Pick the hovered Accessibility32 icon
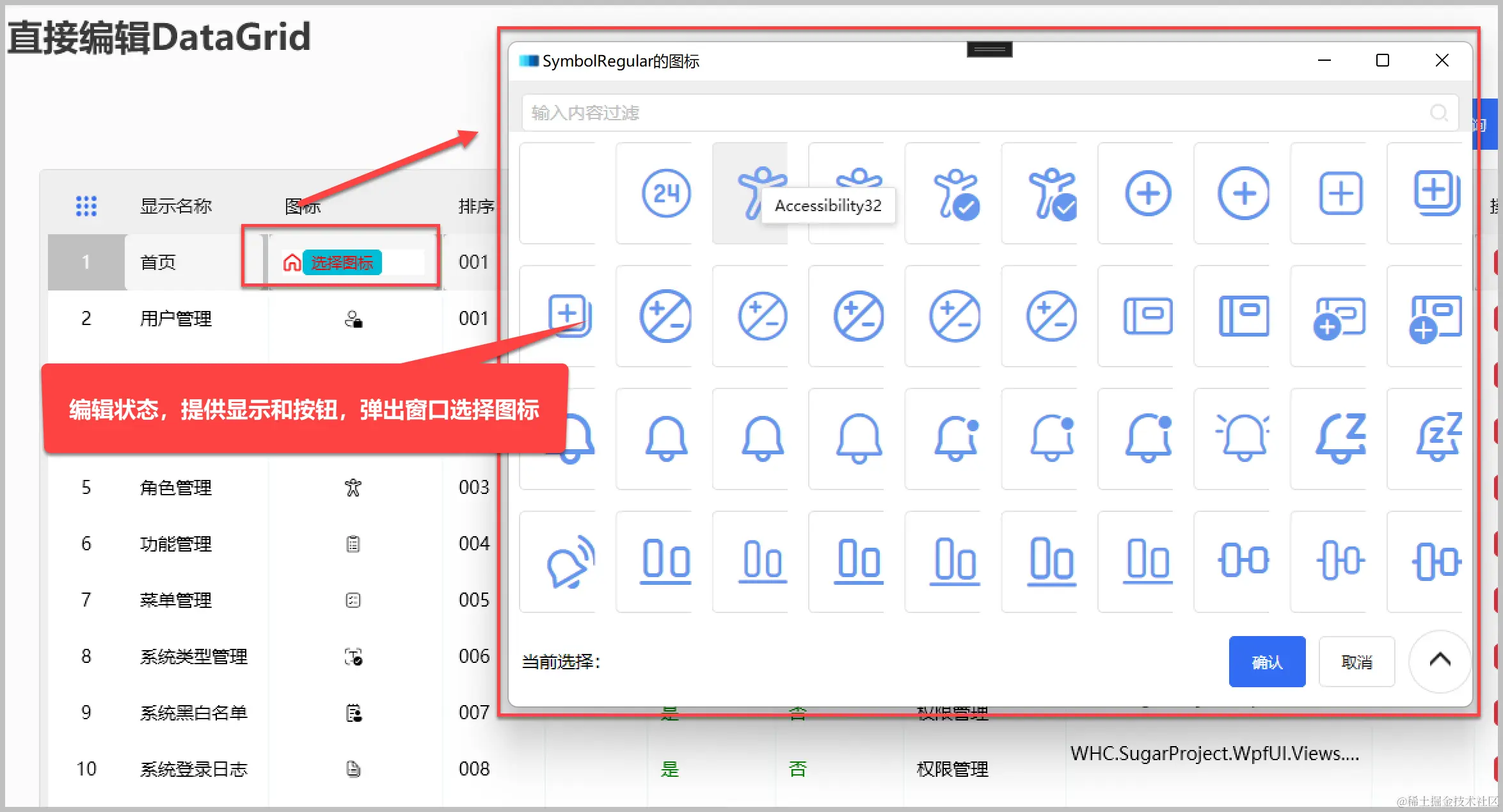1503x812 pixels. (749, 193)
